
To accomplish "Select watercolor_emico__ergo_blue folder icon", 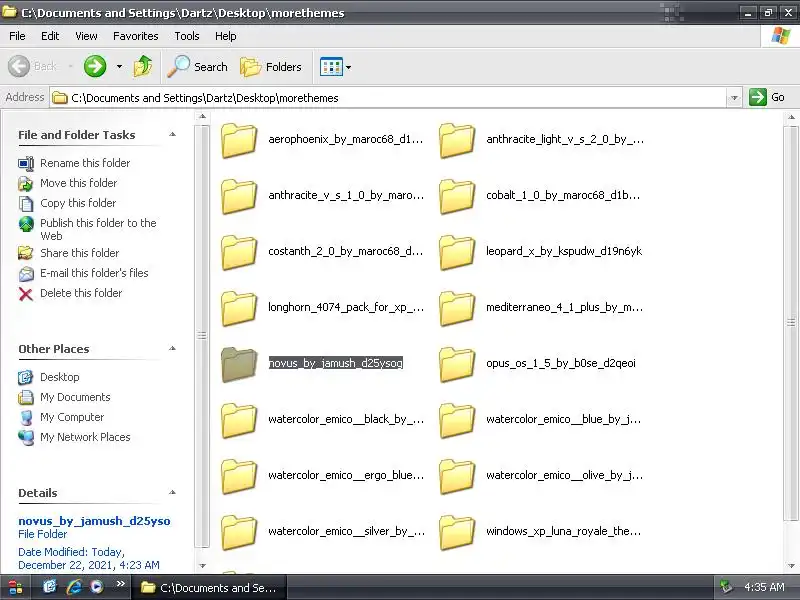I will pos(239,477).
